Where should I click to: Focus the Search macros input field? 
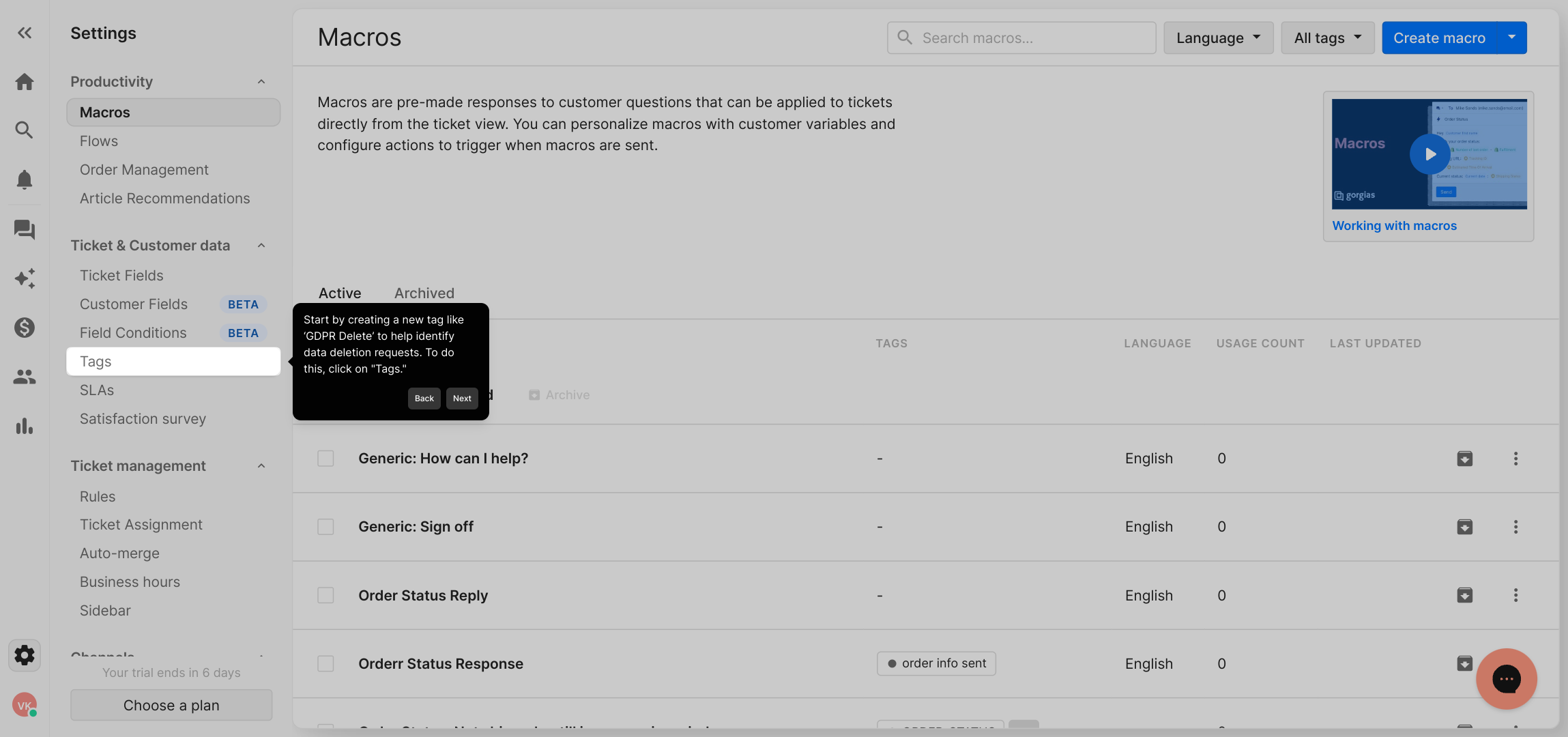(1021, 38)
